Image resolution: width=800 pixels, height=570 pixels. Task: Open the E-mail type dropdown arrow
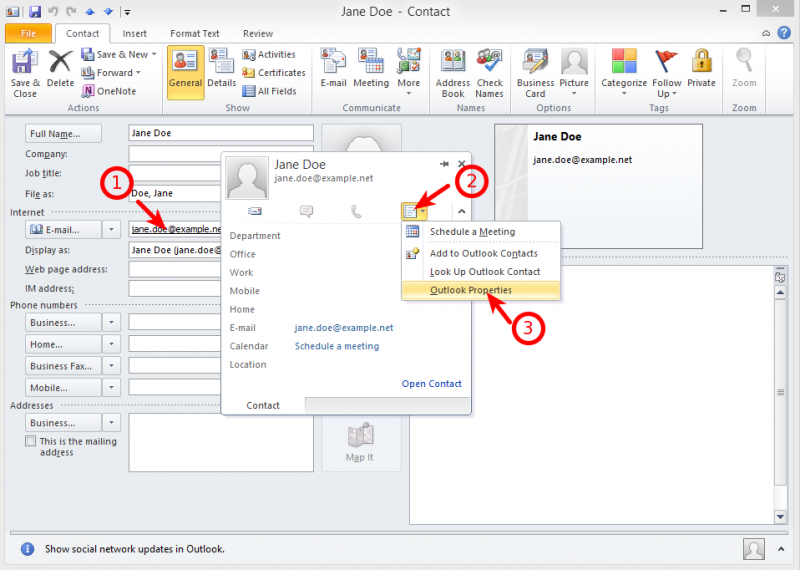[x=111, y=230]
